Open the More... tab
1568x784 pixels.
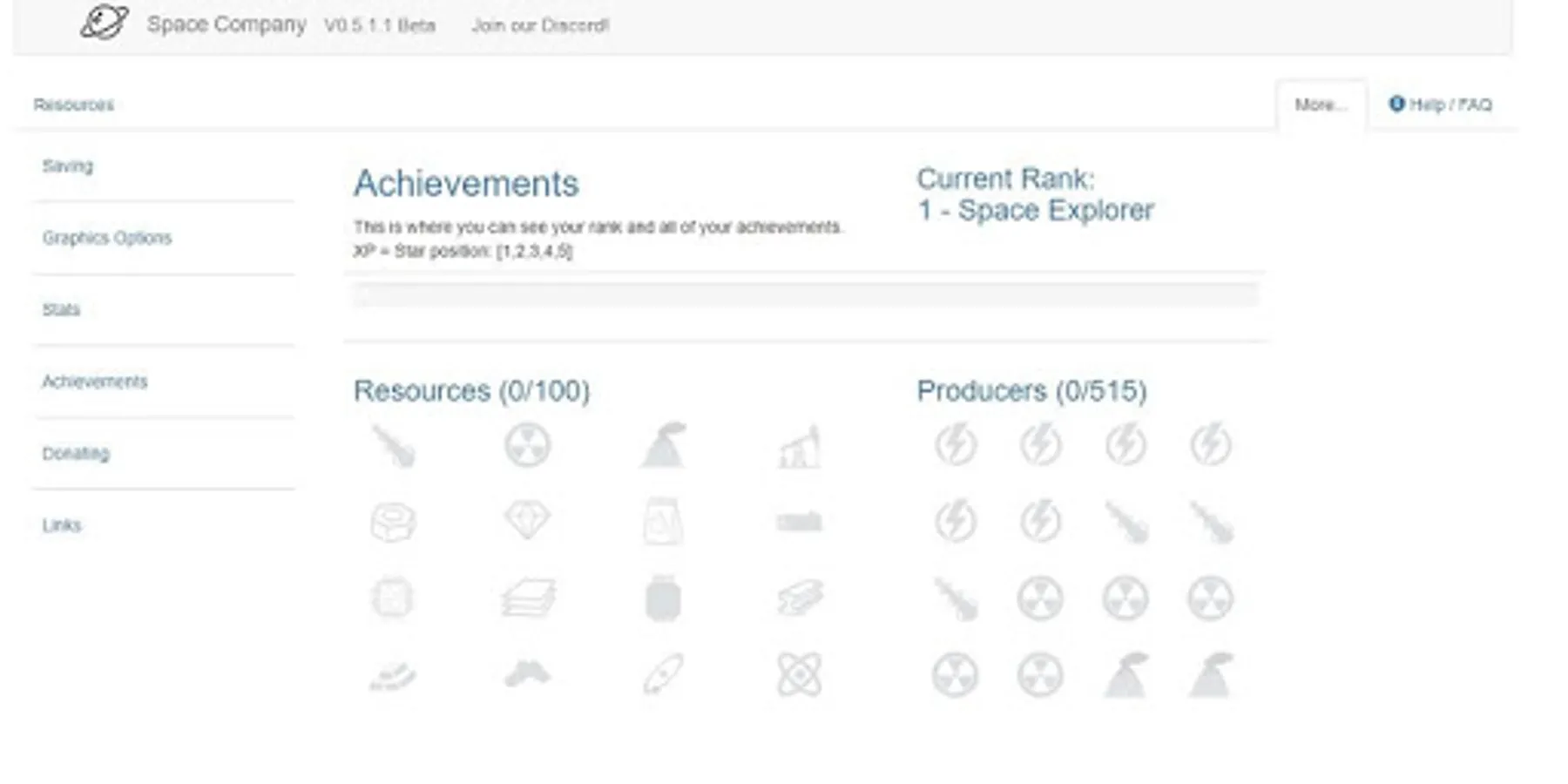(1321, 105)
